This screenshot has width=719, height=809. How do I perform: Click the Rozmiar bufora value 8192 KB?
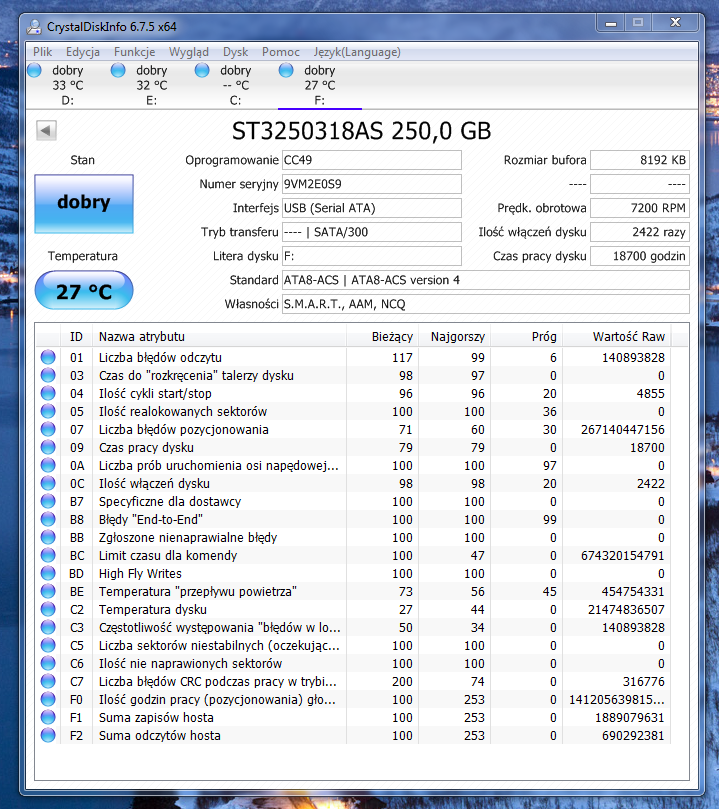[640, 160]
